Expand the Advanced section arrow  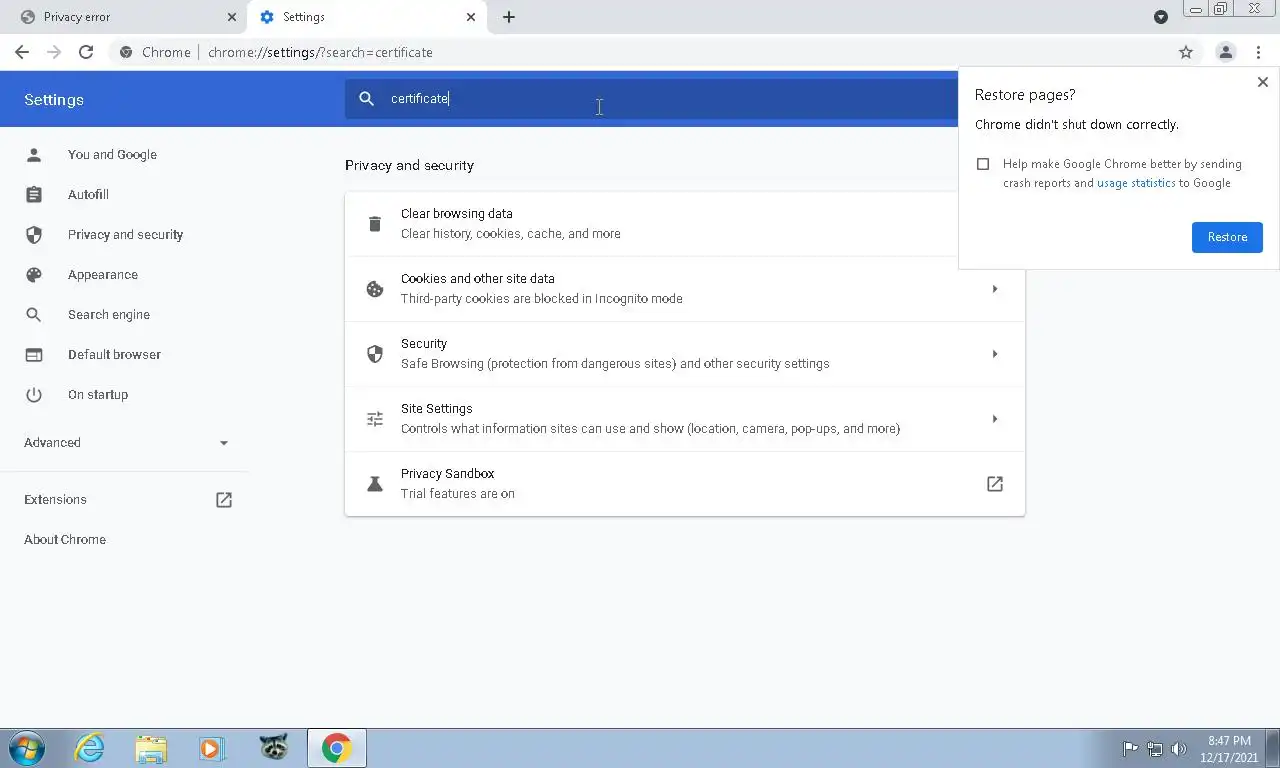224,442
